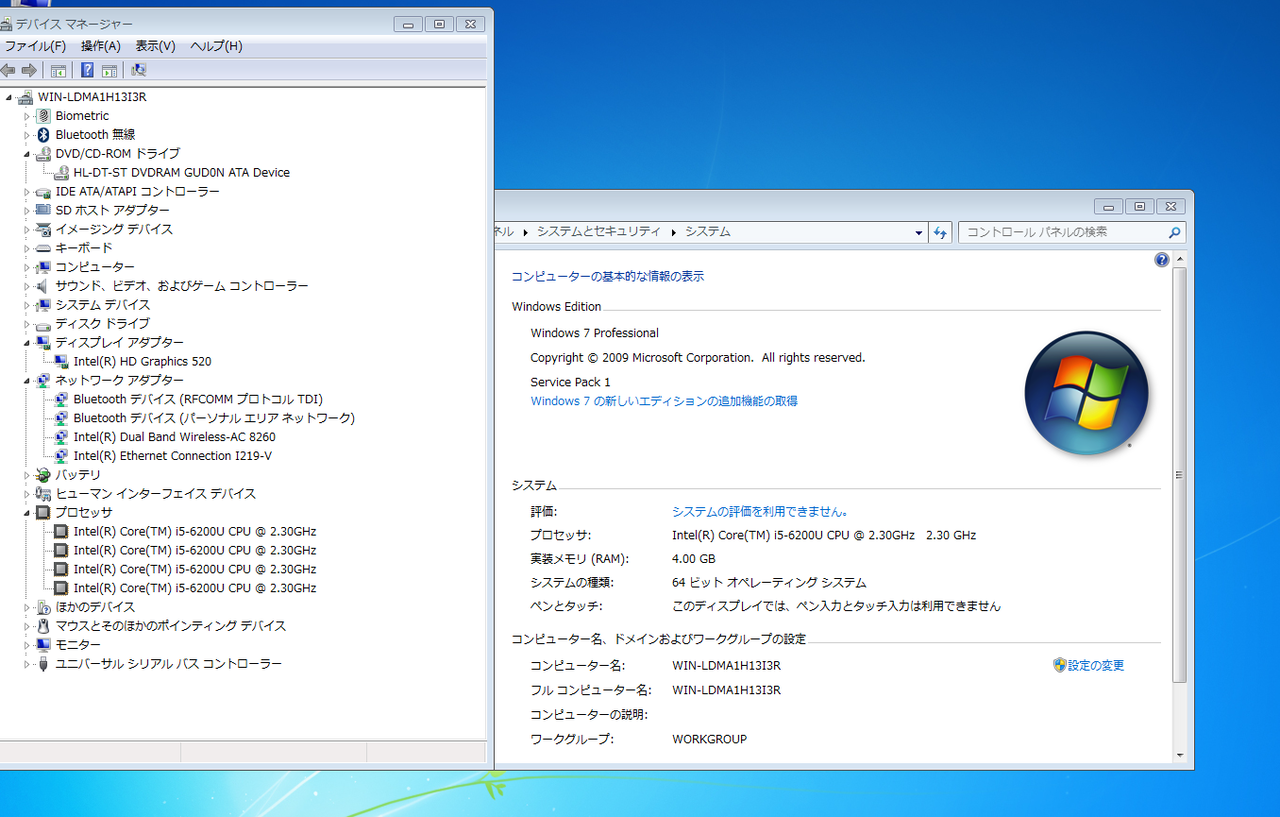Collapse the プロセッサ category
Screen dimensions: 1280x817
[28, 513]
